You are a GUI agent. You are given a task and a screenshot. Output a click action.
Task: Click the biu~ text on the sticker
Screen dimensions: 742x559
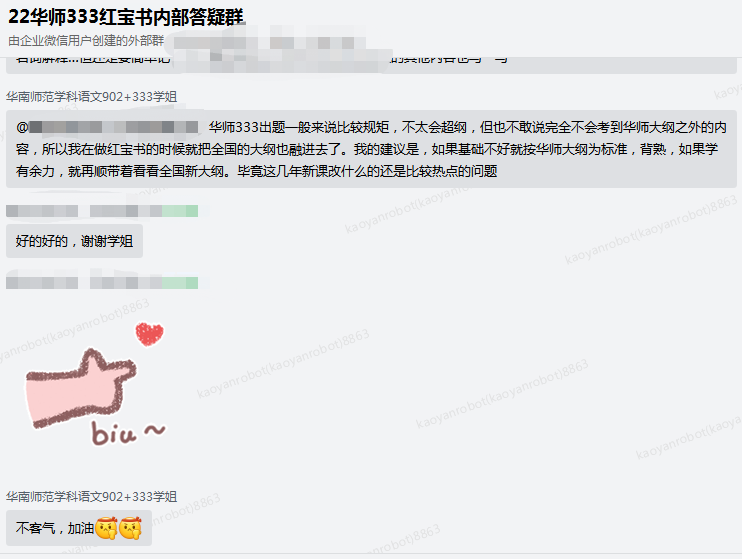coord(128,433)
